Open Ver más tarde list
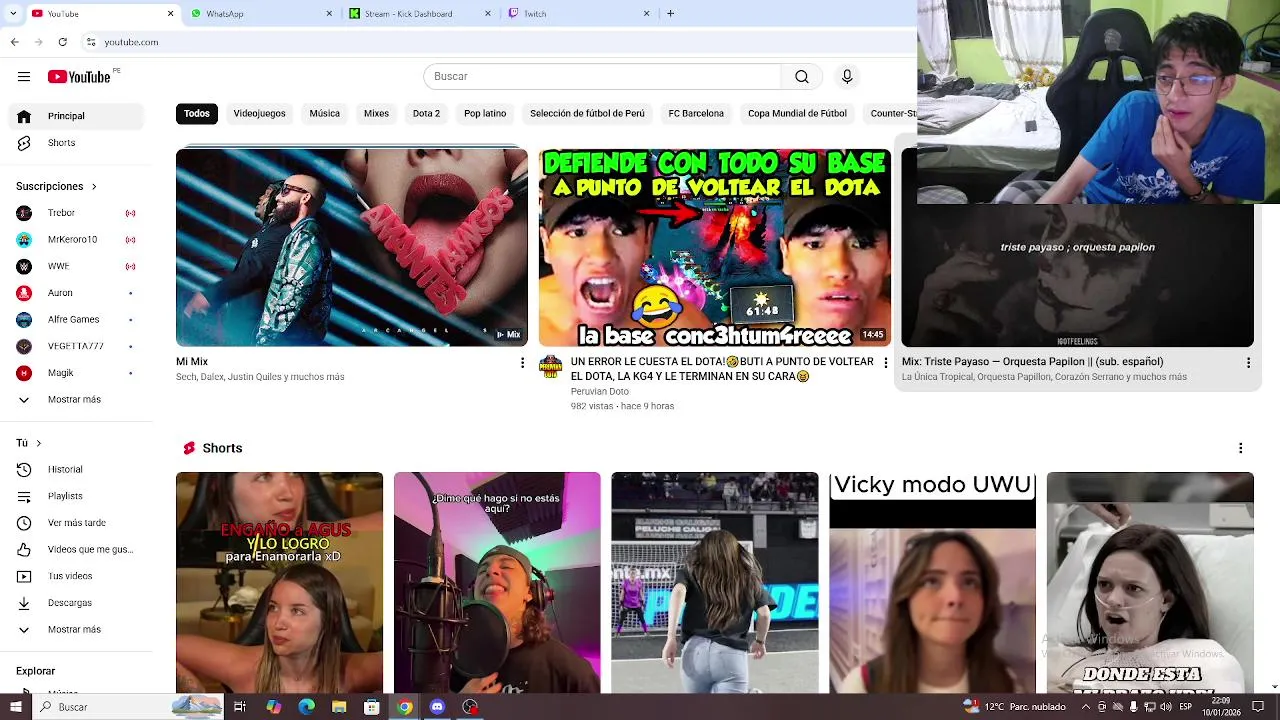The width and height of the screenshot is (1280, 720). pyautogui.click(x=78, y=523)
